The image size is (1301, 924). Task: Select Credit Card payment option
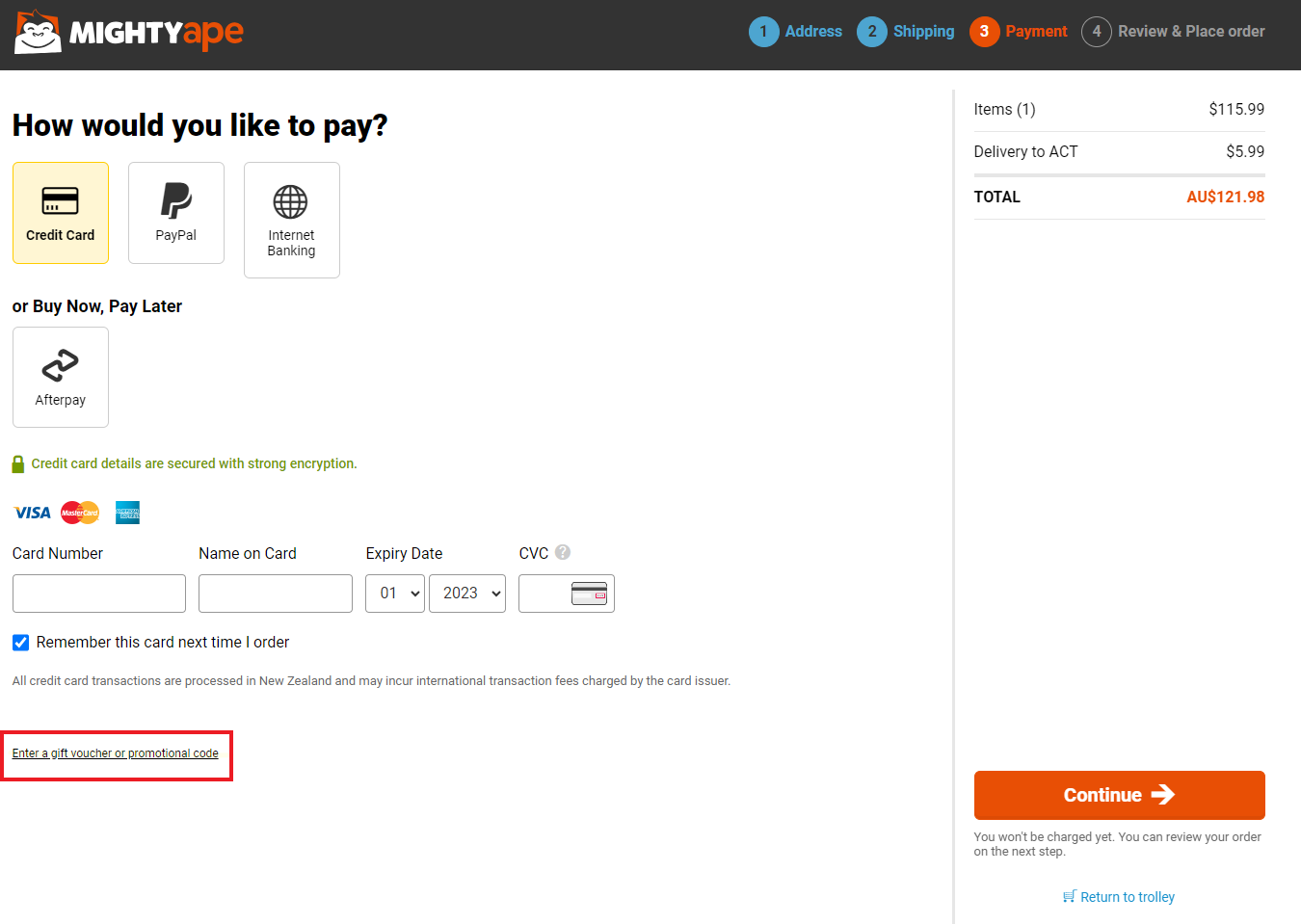[61, 213]
